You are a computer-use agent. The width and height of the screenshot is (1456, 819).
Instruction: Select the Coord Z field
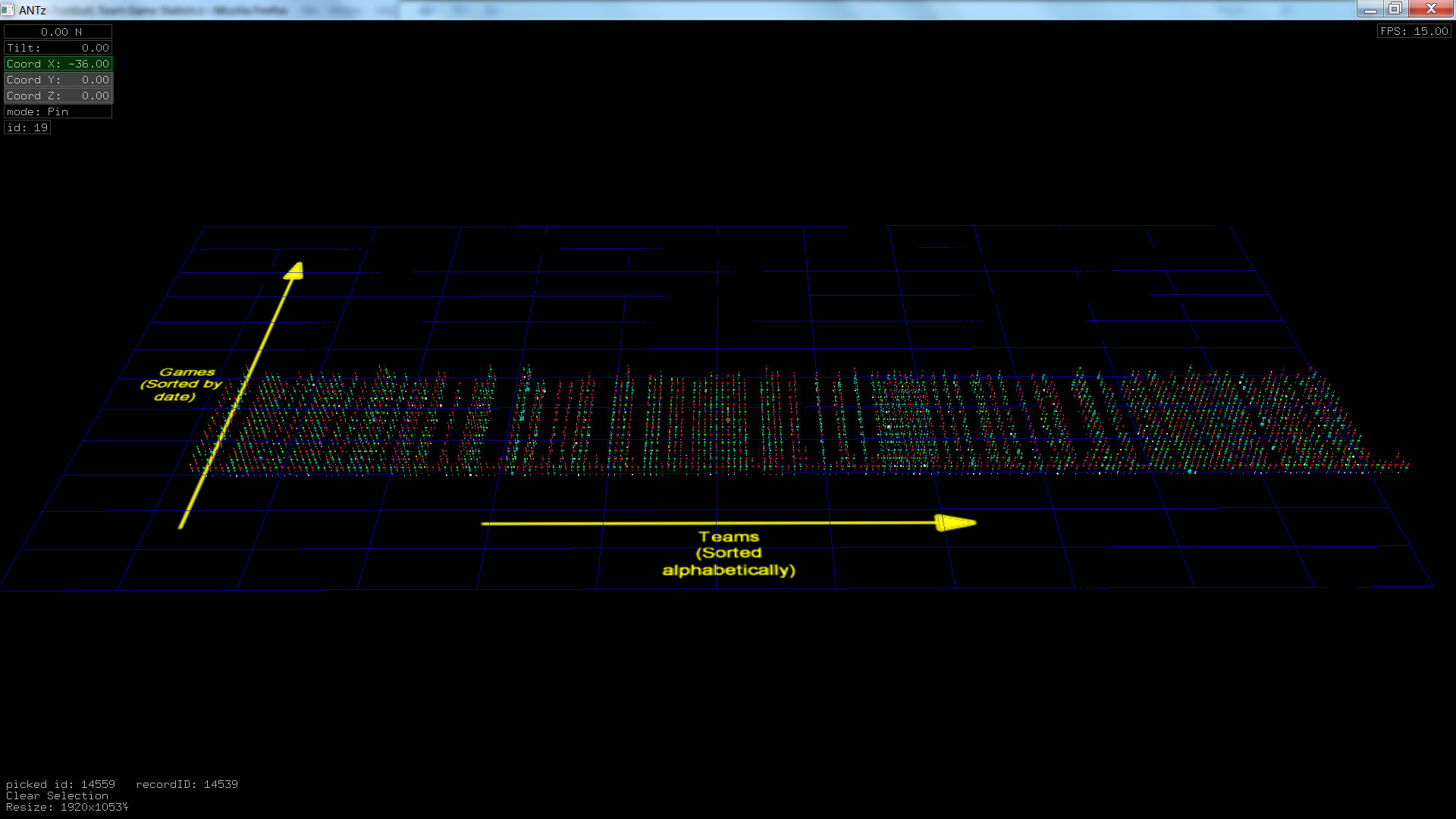[x=58, y=96]
